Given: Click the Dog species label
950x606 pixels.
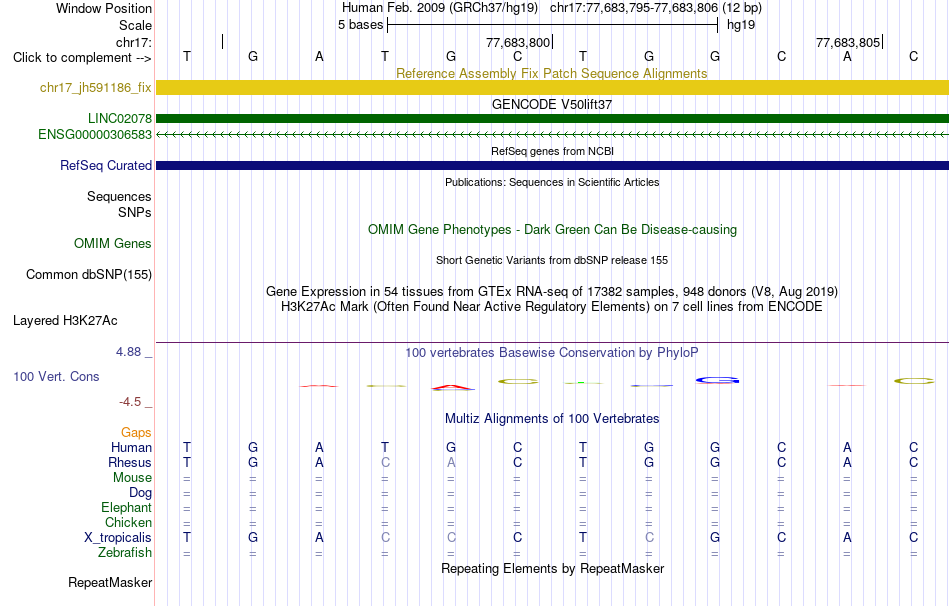Looking at the screenshot, I should pyautogui.click(x=141, y=493).
